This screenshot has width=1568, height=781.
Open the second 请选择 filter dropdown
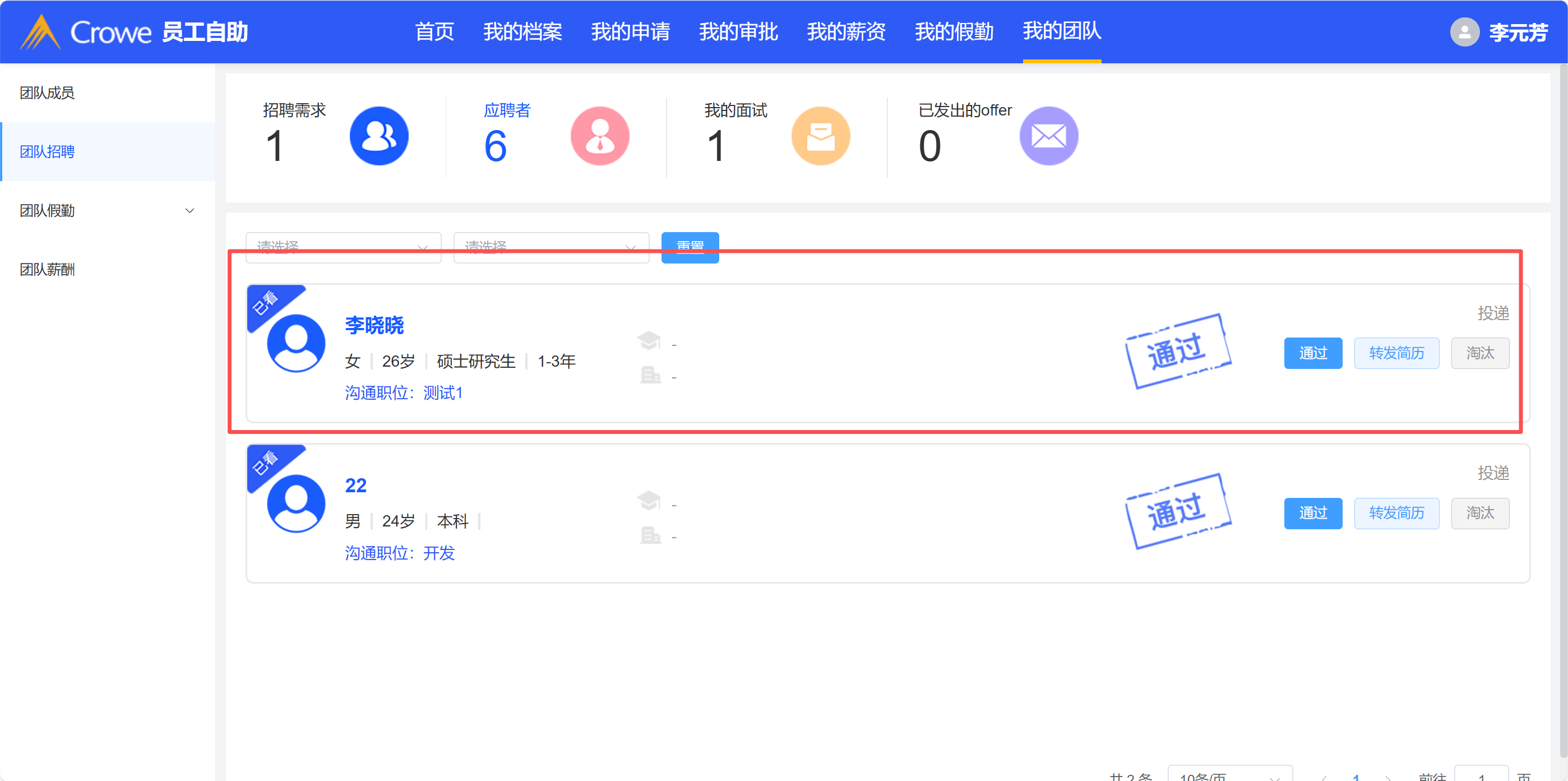coord(551,248)
